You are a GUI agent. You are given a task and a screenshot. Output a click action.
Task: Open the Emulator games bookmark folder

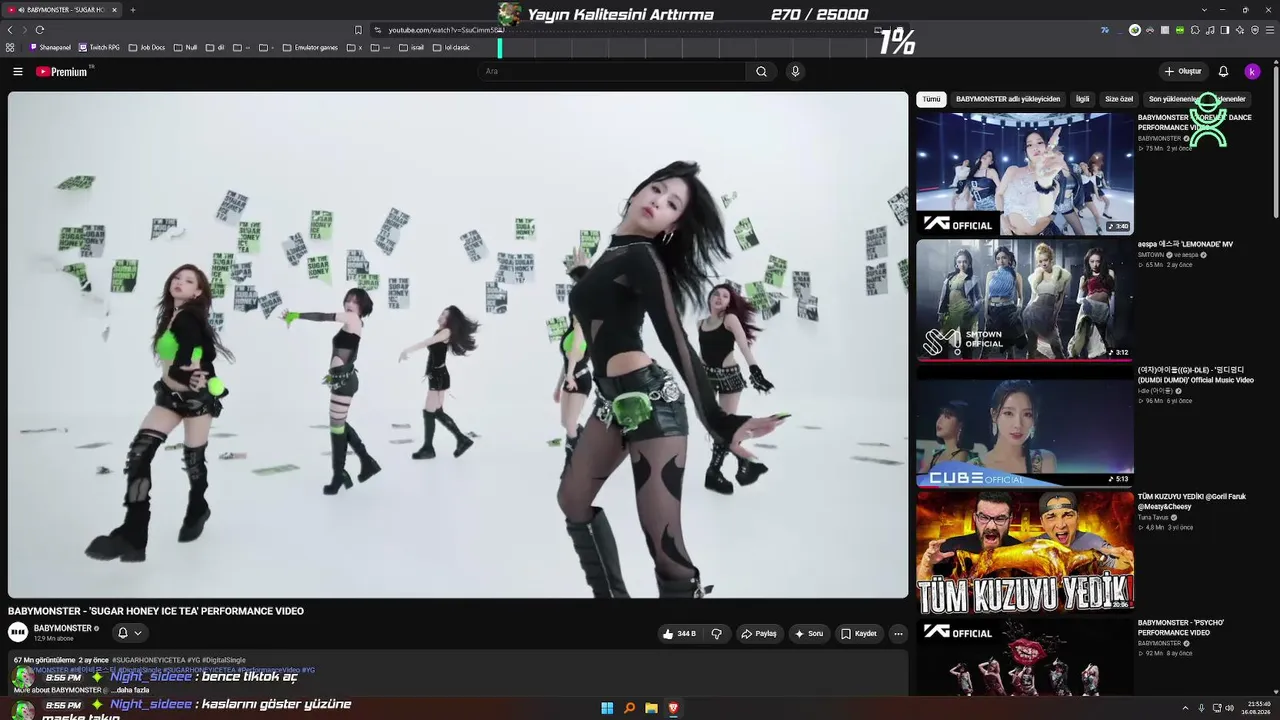click(x=310, y=47)
